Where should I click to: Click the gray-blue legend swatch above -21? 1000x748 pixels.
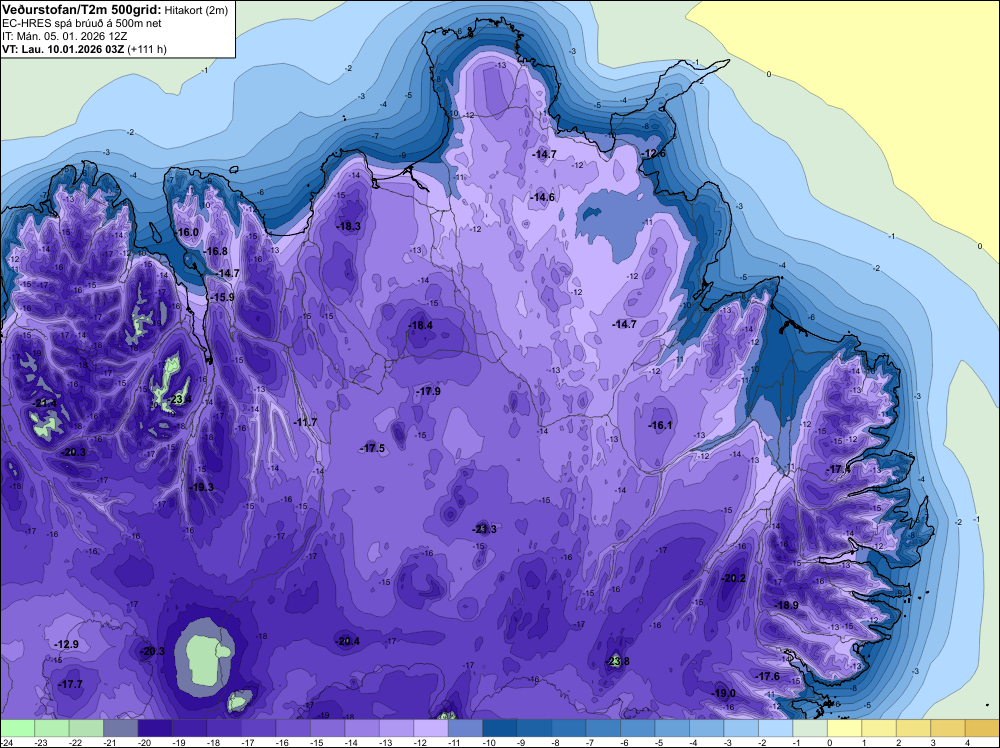121,728
